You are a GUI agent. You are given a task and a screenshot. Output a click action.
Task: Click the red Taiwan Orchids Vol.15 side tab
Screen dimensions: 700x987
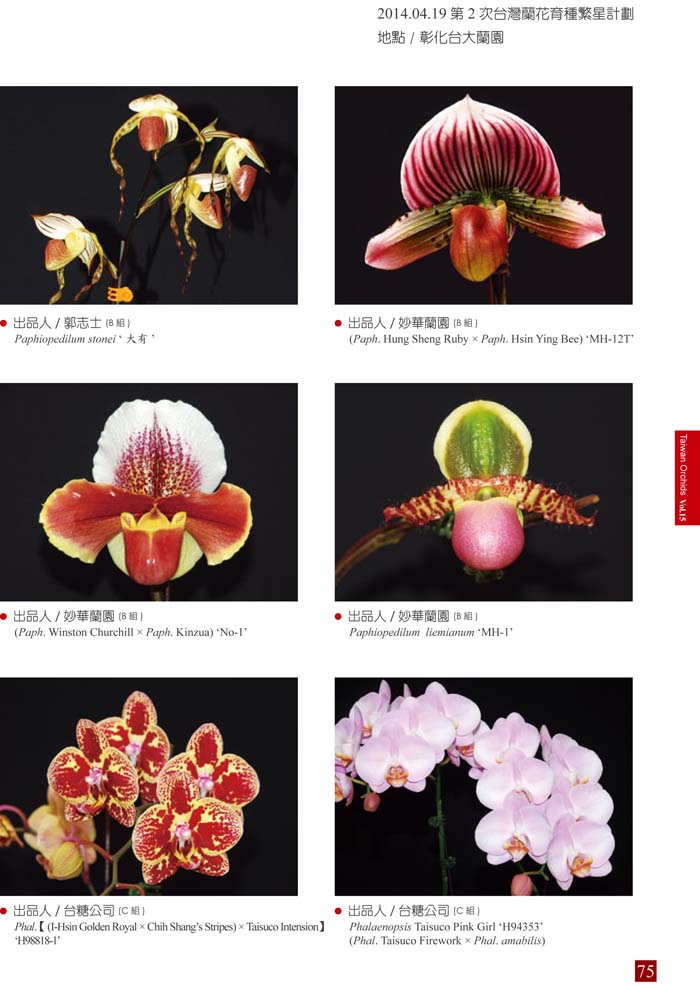[687, 478]
